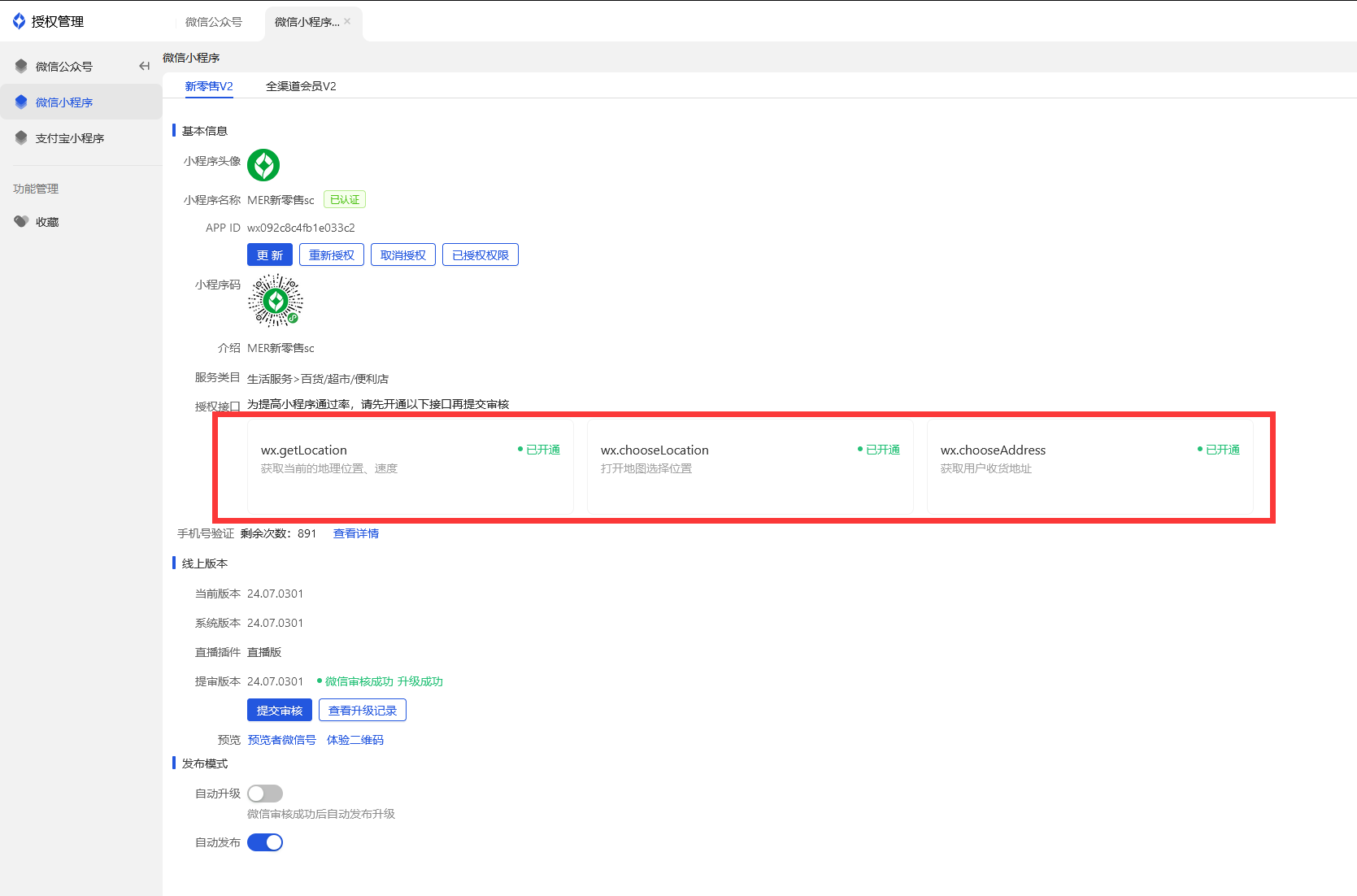
Task: Click the wx.chooseAddress 已开通 status
Action: pos(1219,450)
